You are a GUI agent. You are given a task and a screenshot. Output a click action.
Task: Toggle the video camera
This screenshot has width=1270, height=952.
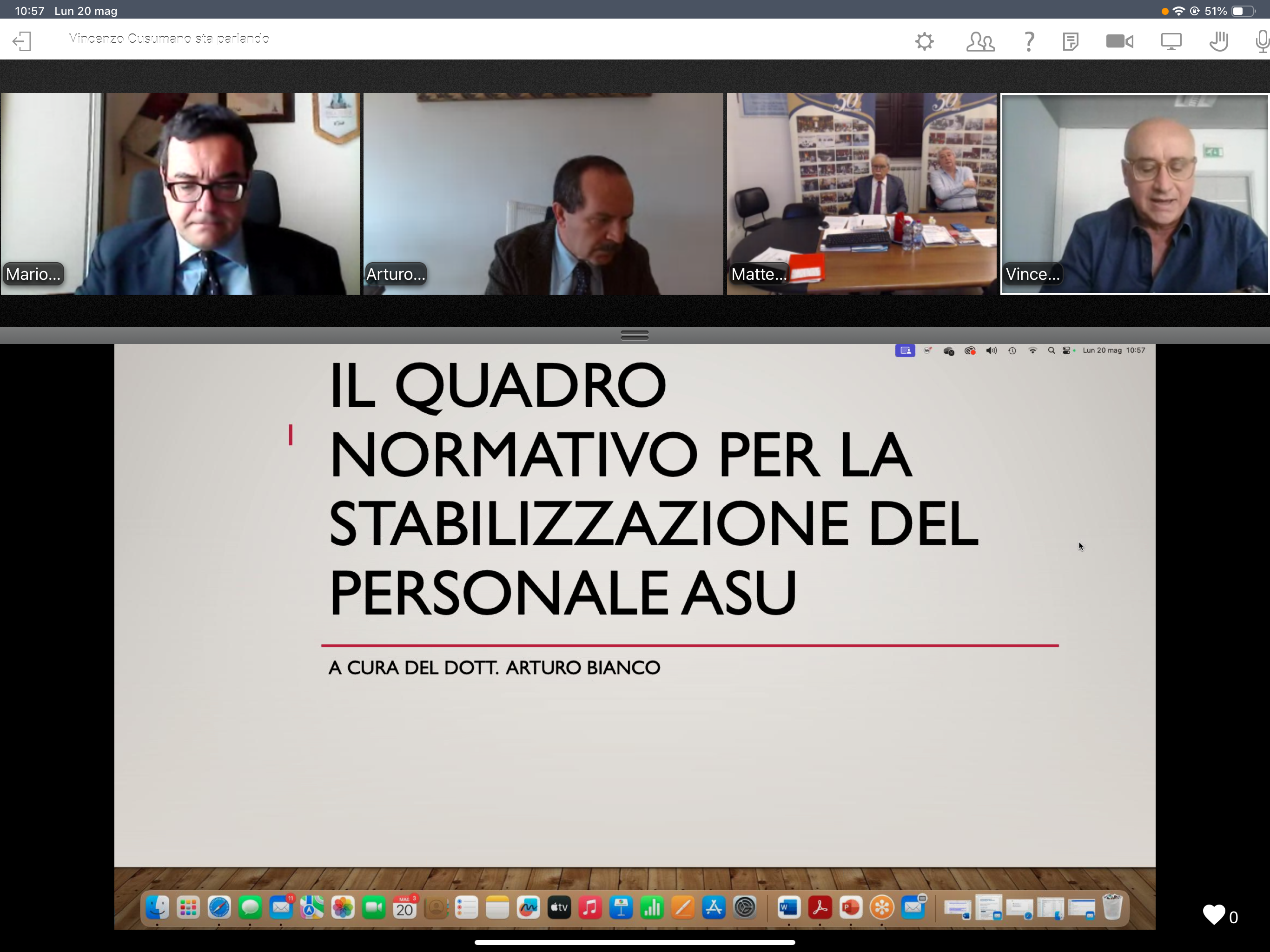(1119, 41)
